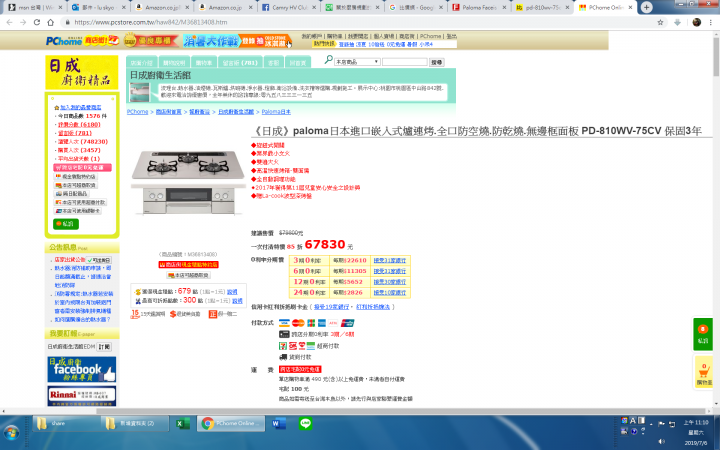The width and height of the screenshot is (720, 450).
Task: Click the 19 banks credit card bonus link
Action: tap(332, 307)
